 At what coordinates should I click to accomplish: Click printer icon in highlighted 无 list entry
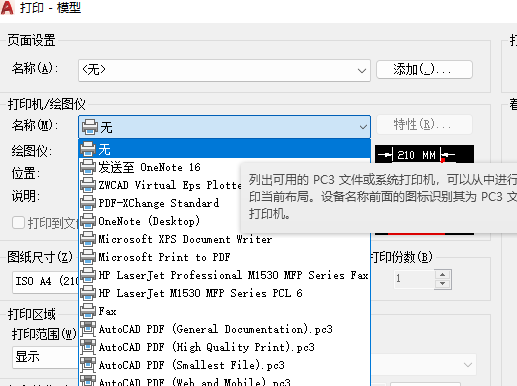pyautogui.click(x=88, y=149)
